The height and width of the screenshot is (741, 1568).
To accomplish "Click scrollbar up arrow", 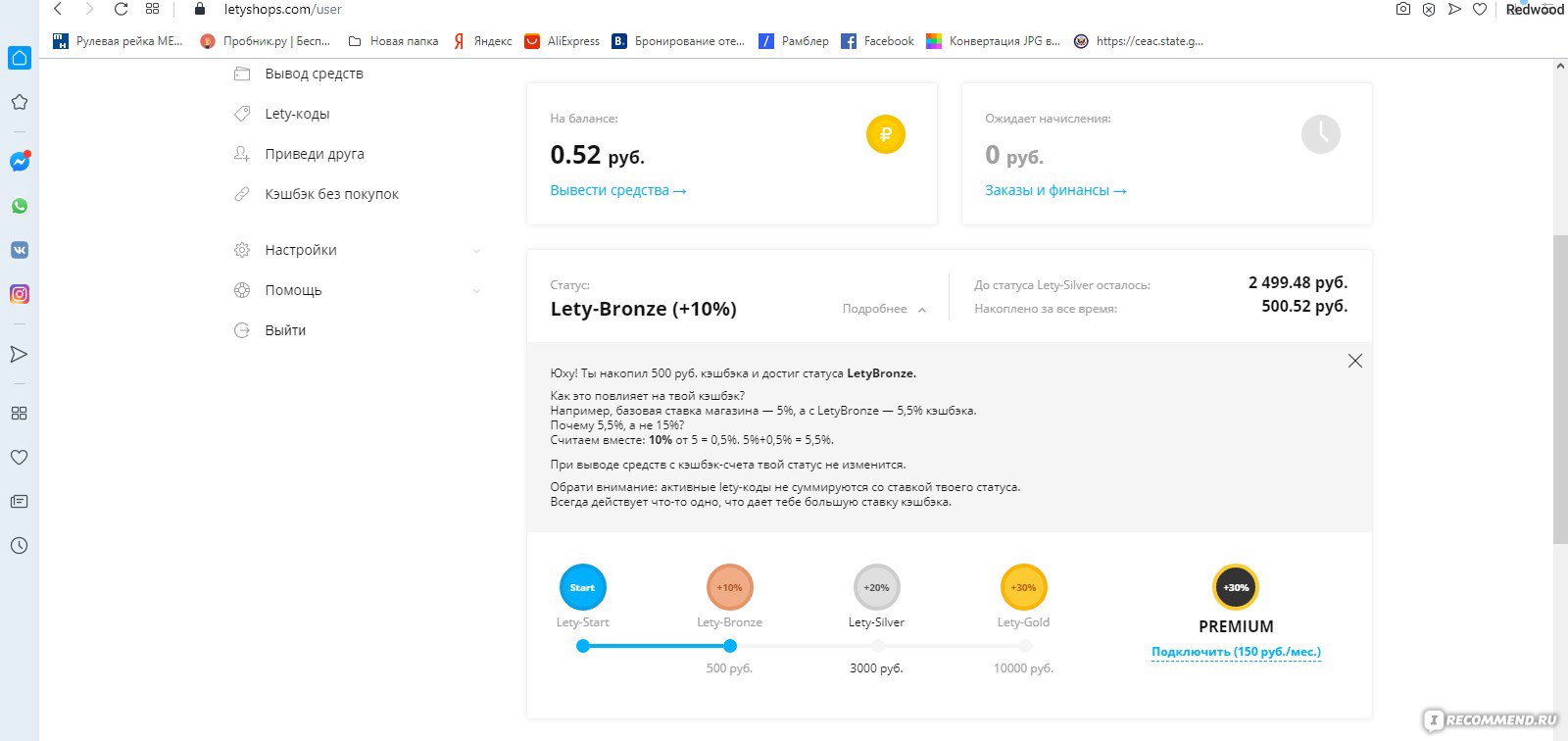I will point(1560,67).
